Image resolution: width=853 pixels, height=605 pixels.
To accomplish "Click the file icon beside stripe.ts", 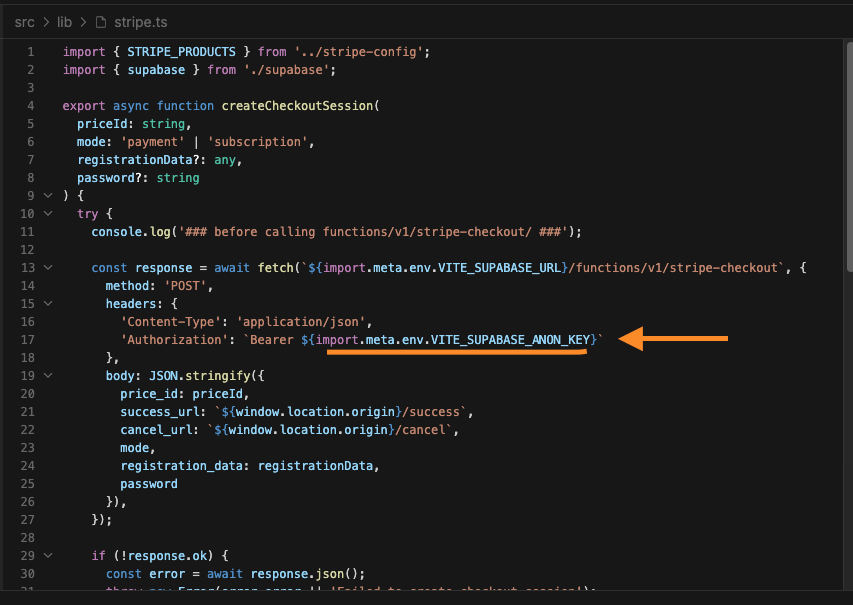I will pos(101,22).
